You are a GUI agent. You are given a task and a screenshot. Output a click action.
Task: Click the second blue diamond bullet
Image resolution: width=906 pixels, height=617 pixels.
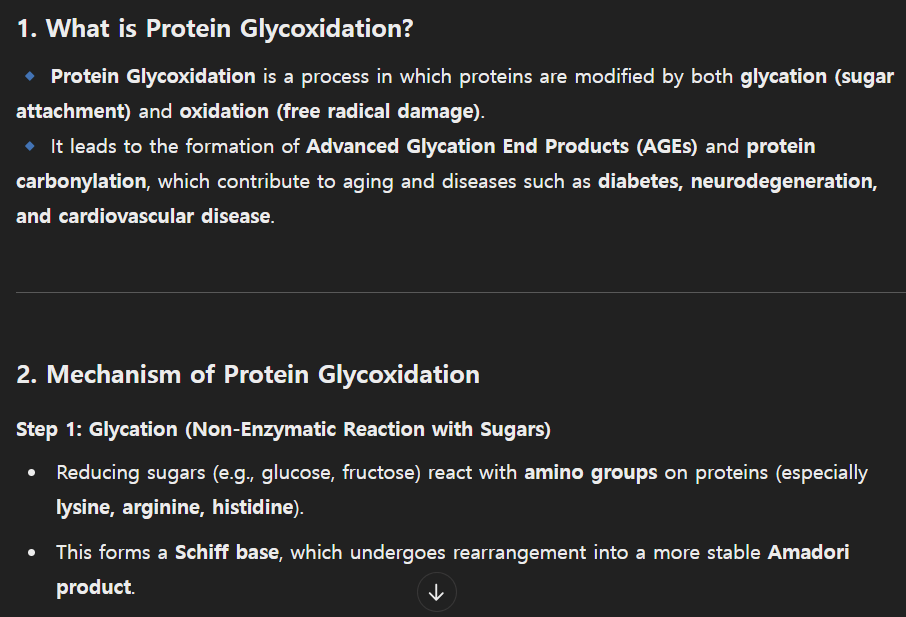[29, 146]
